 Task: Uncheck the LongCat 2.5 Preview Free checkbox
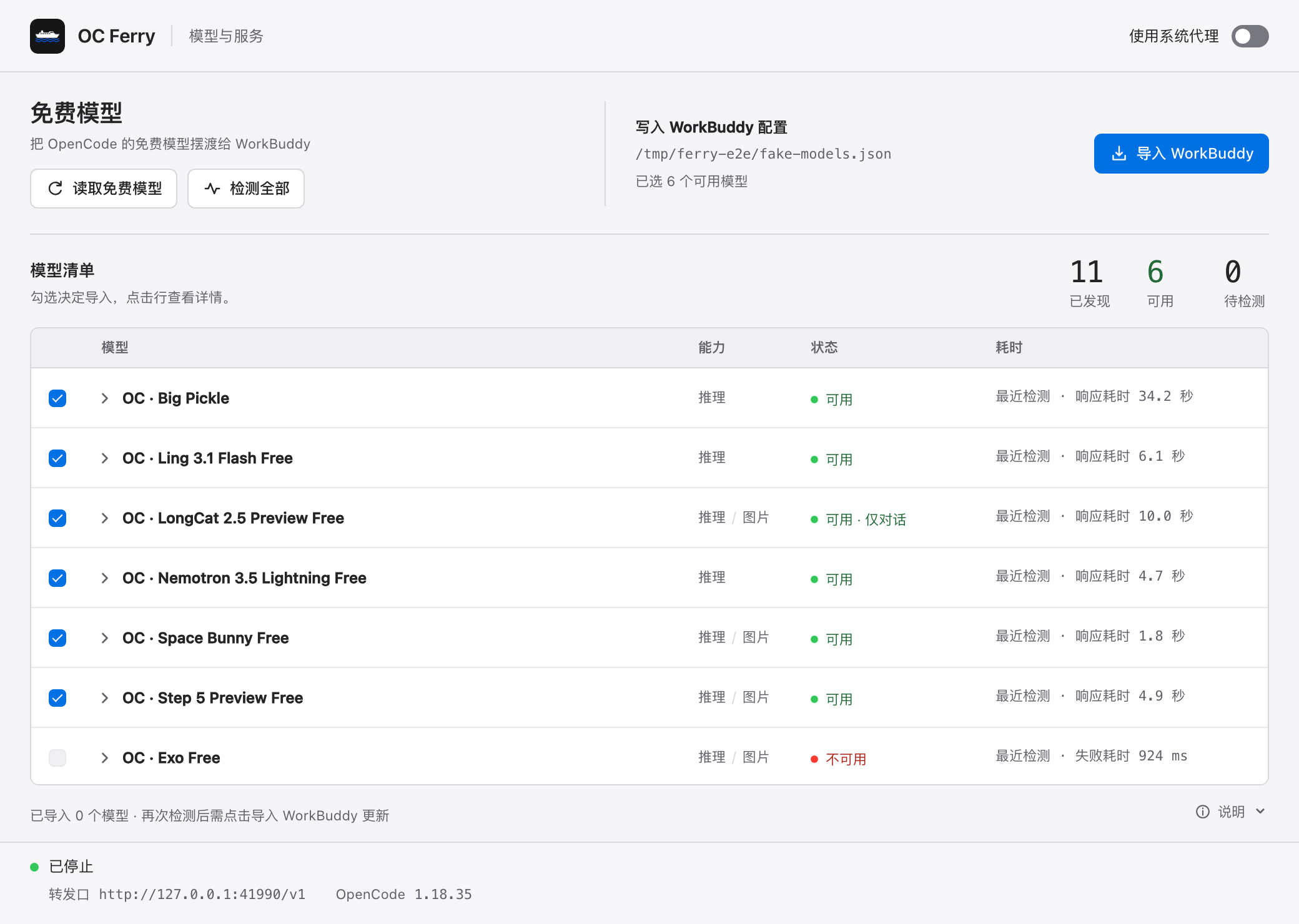(x=57, y=518)
